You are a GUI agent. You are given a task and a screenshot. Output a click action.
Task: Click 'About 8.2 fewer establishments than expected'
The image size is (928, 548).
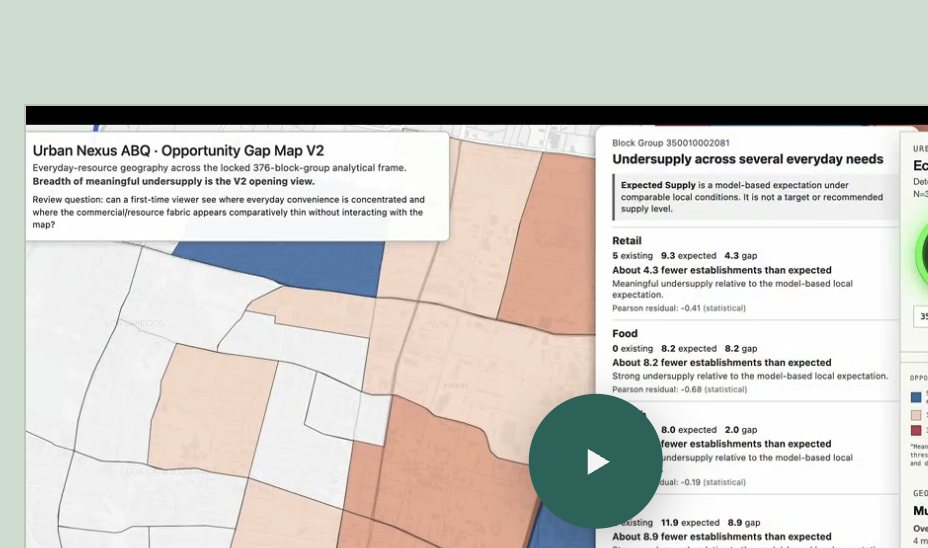click(x=721, y=362)
